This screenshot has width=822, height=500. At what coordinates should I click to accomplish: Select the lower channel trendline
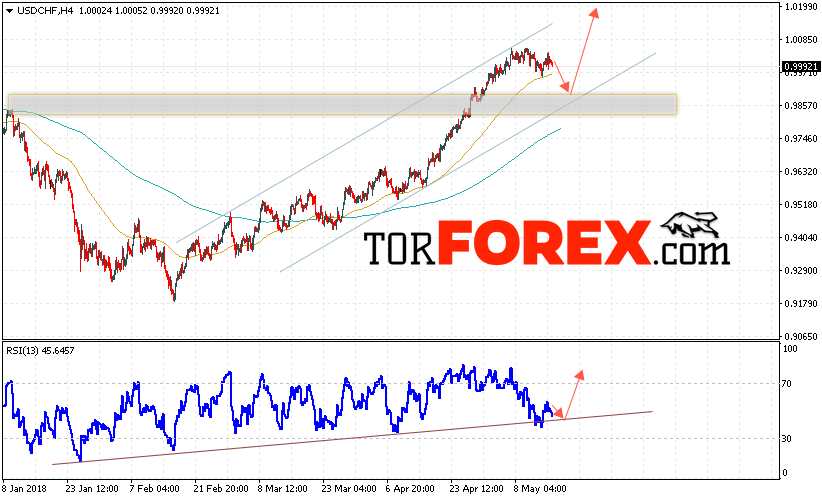468,162
